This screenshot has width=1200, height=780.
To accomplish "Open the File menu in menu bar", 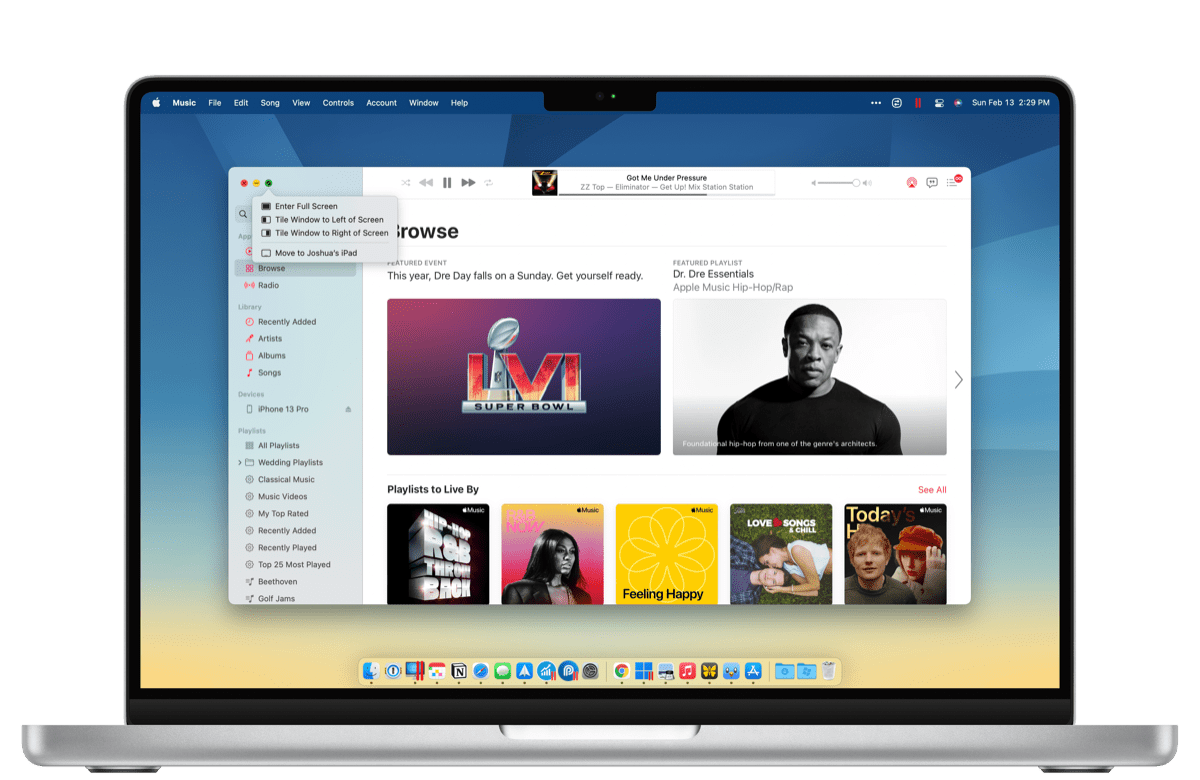I will (x=215, y=103).
